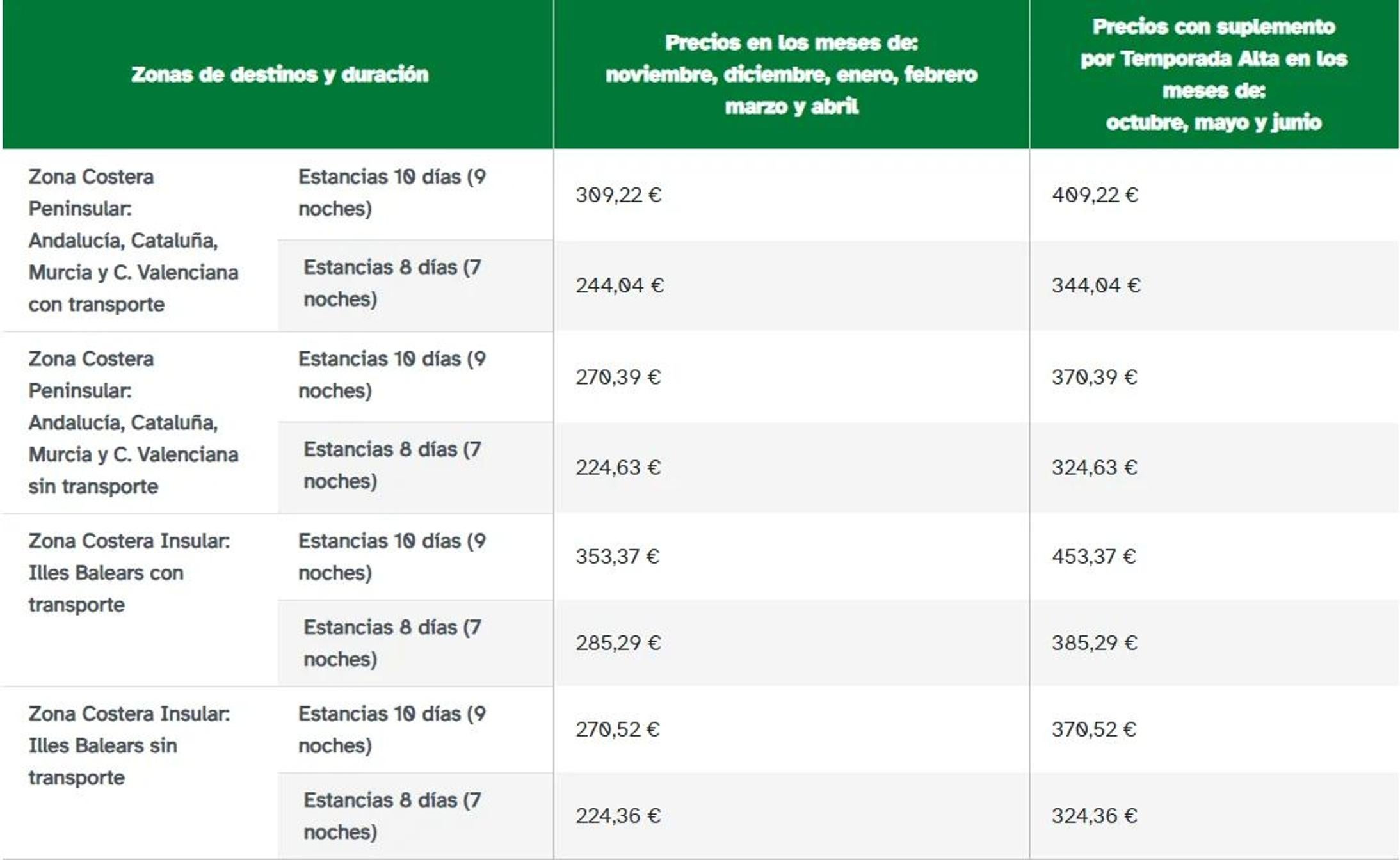
Task: Select the 344,04 € price cell
Action: tap(1096, 285)
